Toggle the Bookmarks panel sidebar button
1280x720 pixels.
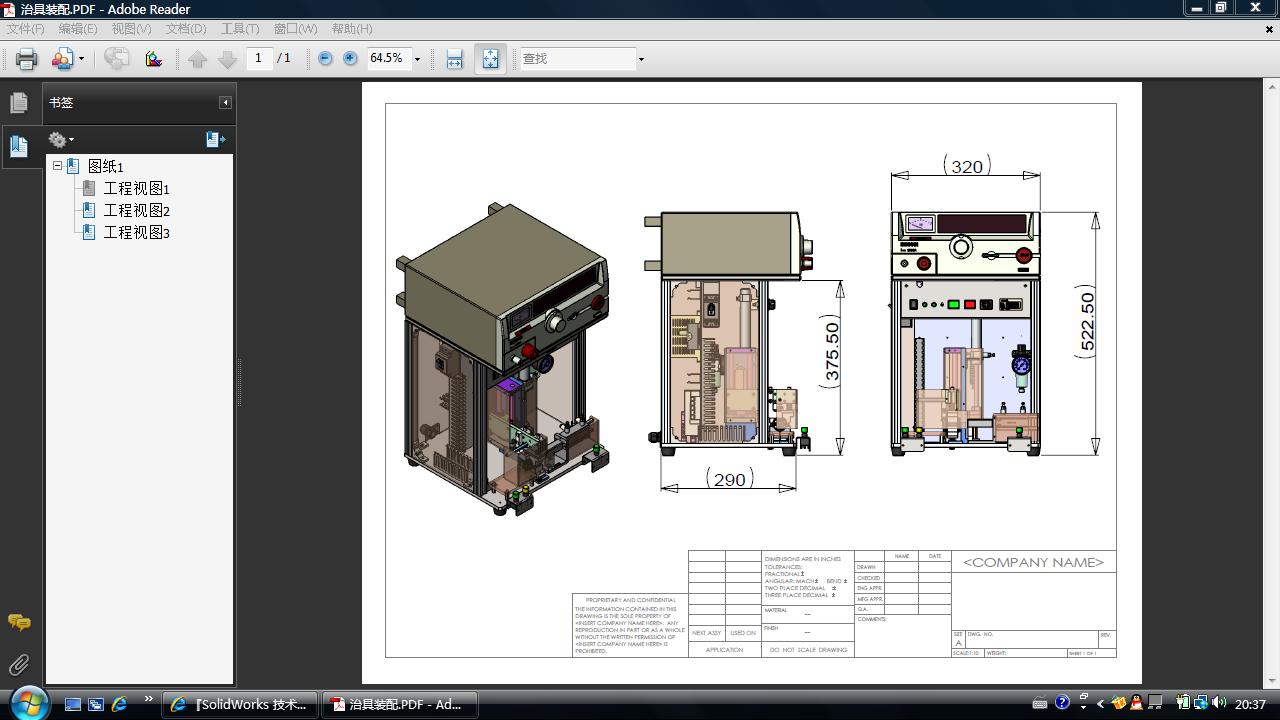[18, 147]
